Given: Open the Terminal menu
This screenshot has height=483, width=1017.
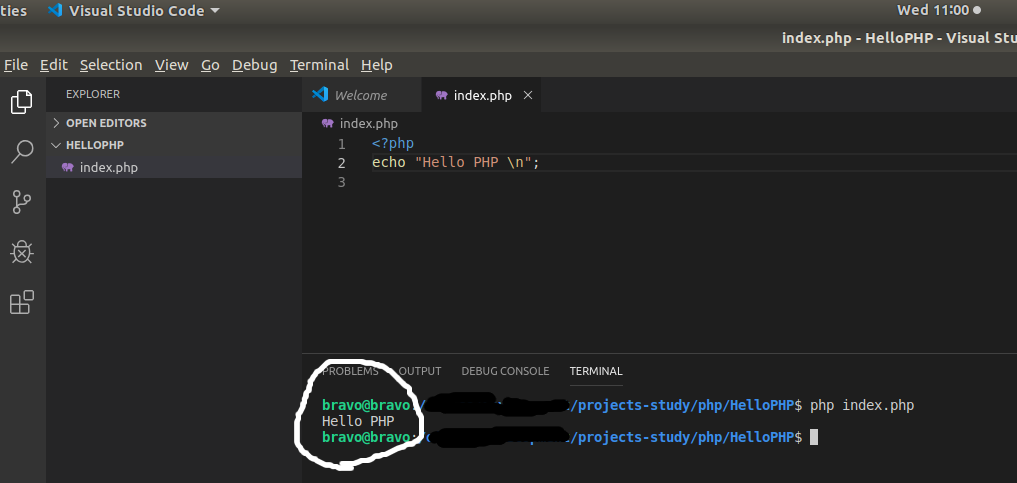Looking at the screenshot, I should click(319, 65).
